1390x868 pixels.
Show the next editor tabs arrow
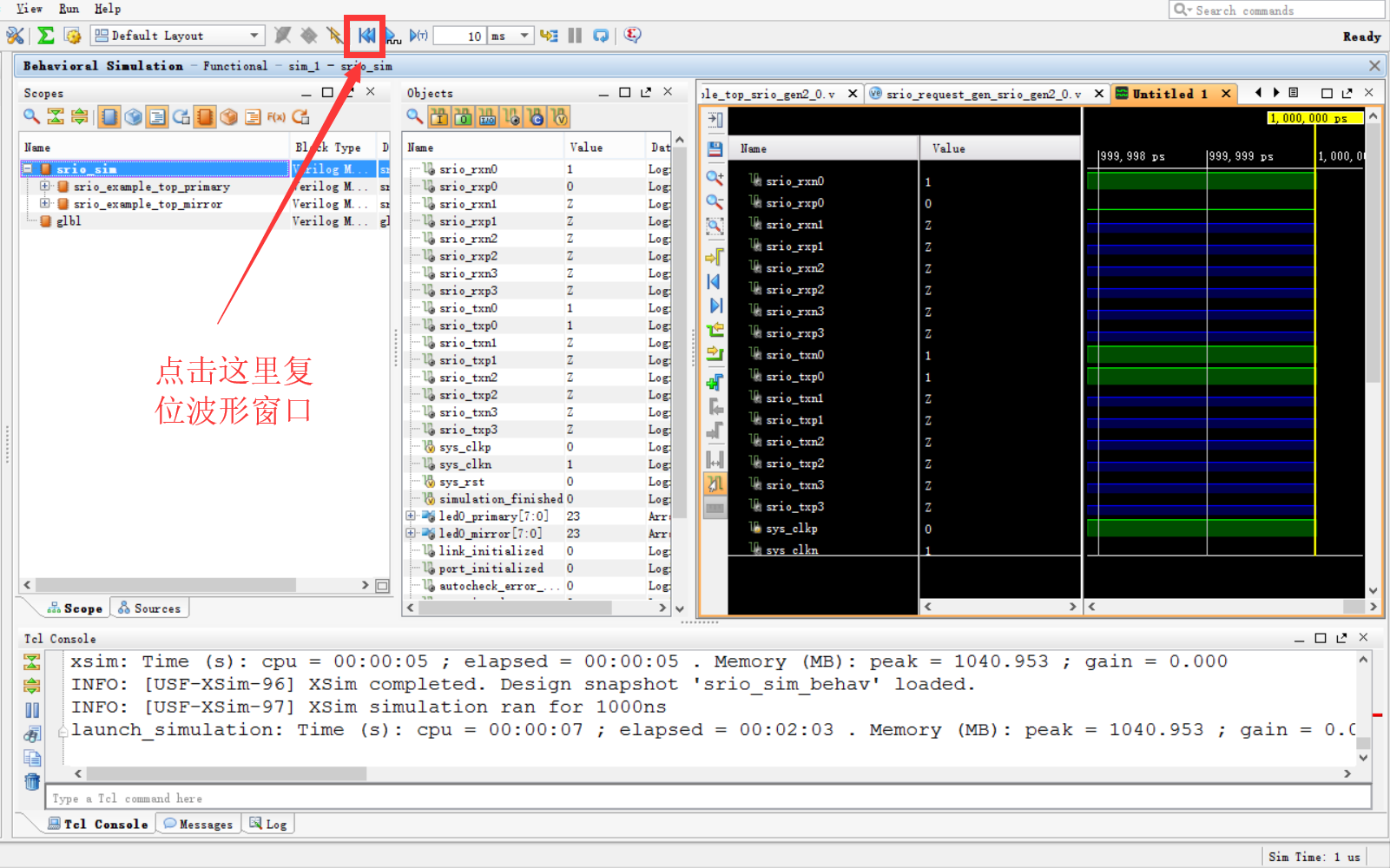coord(1276,93)
